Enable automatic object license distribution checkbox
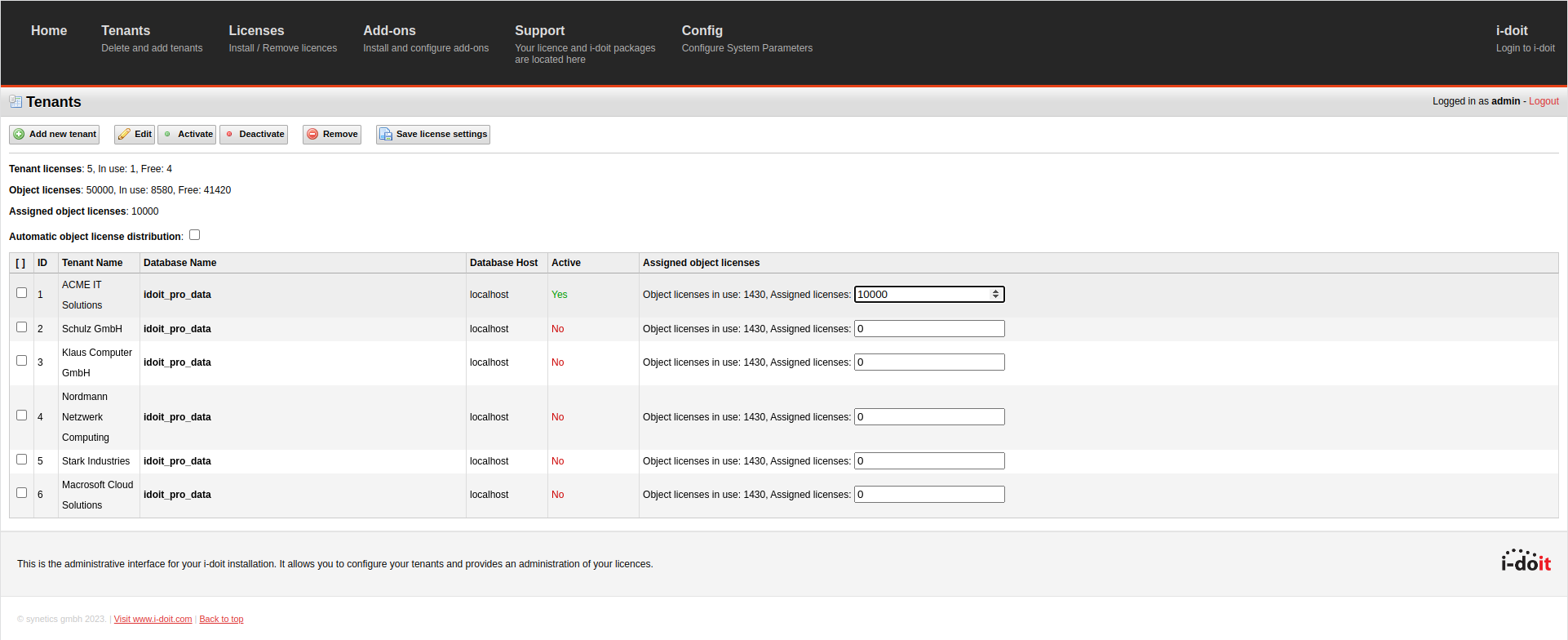Image resolution: width=1568 pixels, height=640 pixels. point(194,235)
